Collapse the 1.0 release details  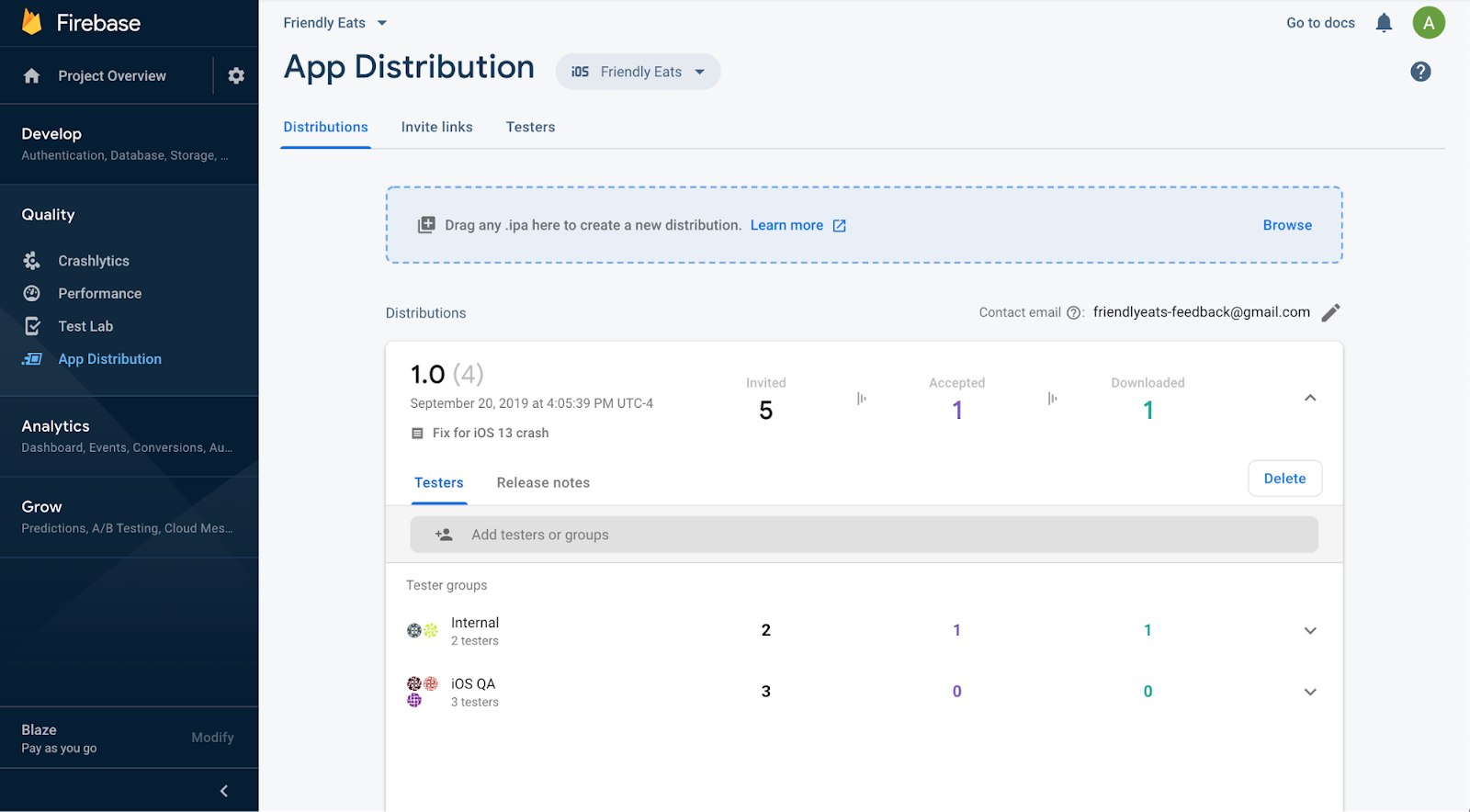point(1310,398)
